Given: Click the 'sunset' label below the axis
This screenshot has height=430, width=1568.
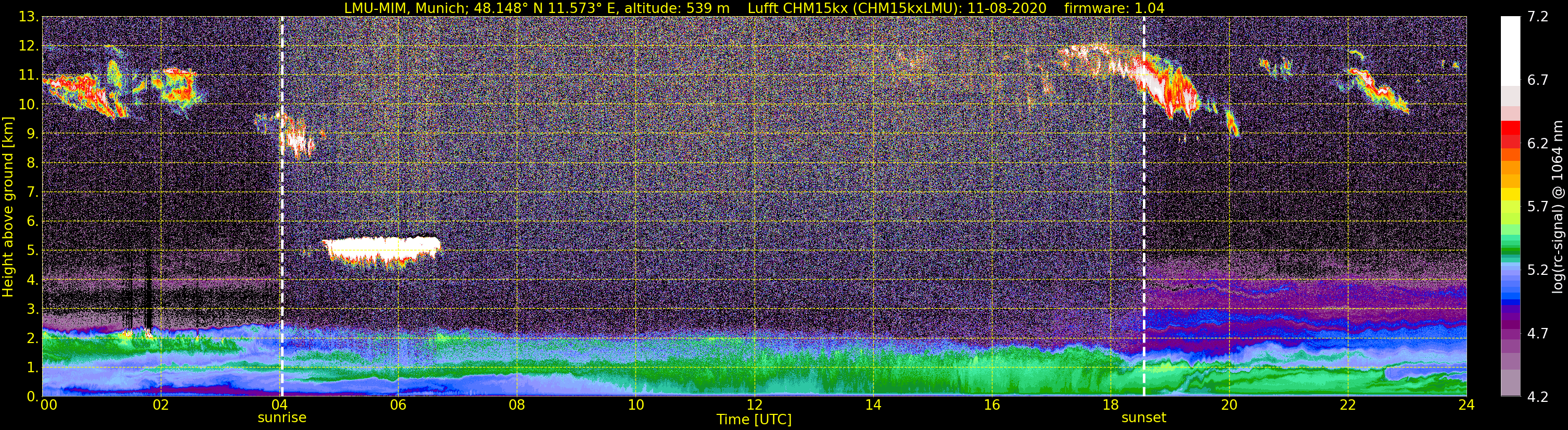Looking at the screenshot, I should click(1144, 418).
